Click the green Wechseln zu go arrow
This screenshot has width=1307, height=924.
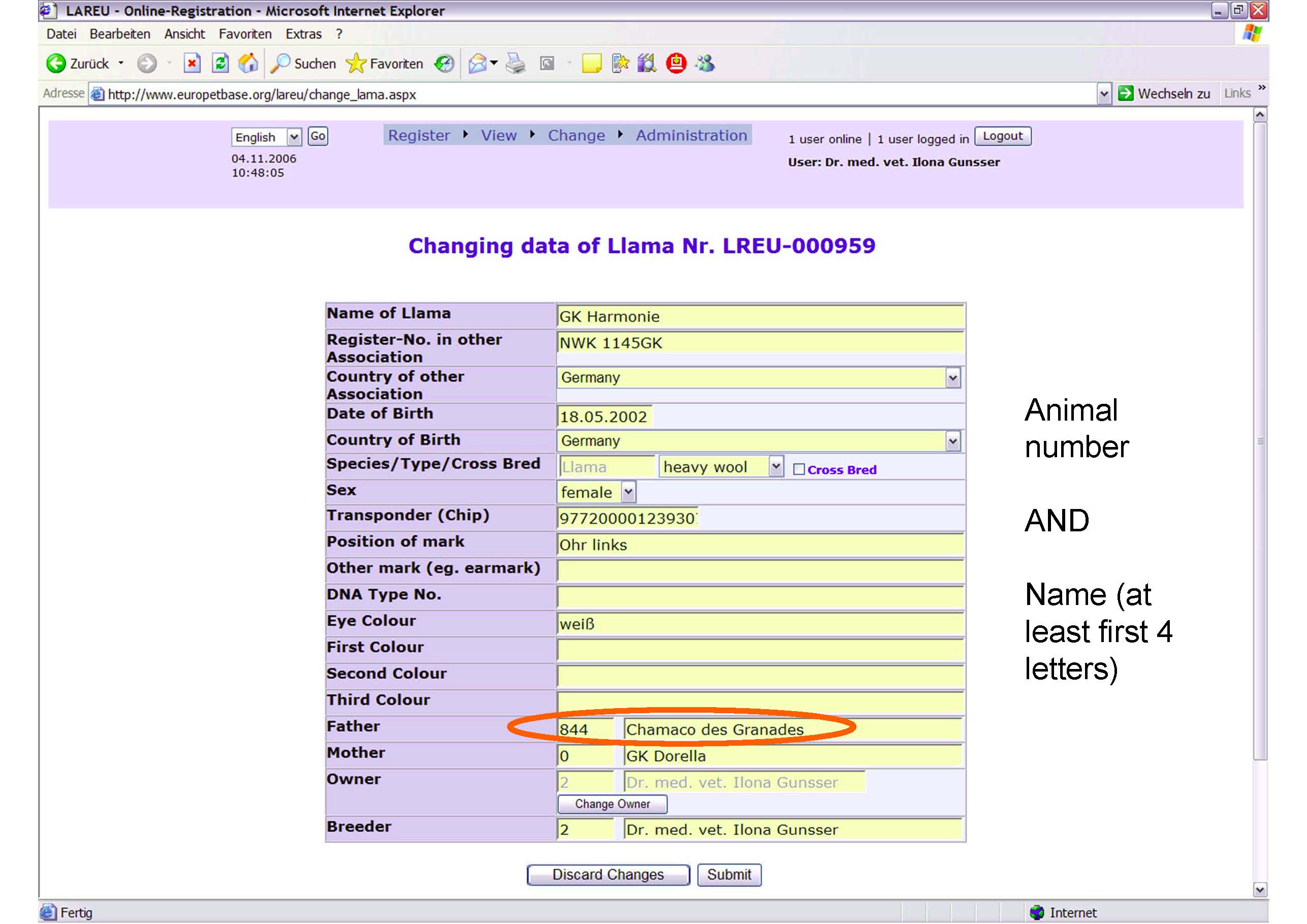click(1126, 93)
